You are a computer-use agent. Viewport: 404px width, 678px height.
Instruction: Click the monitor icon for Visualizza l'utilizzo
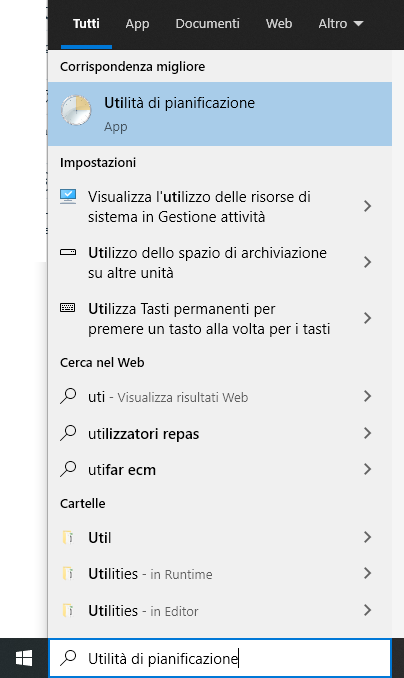[68, 197]
